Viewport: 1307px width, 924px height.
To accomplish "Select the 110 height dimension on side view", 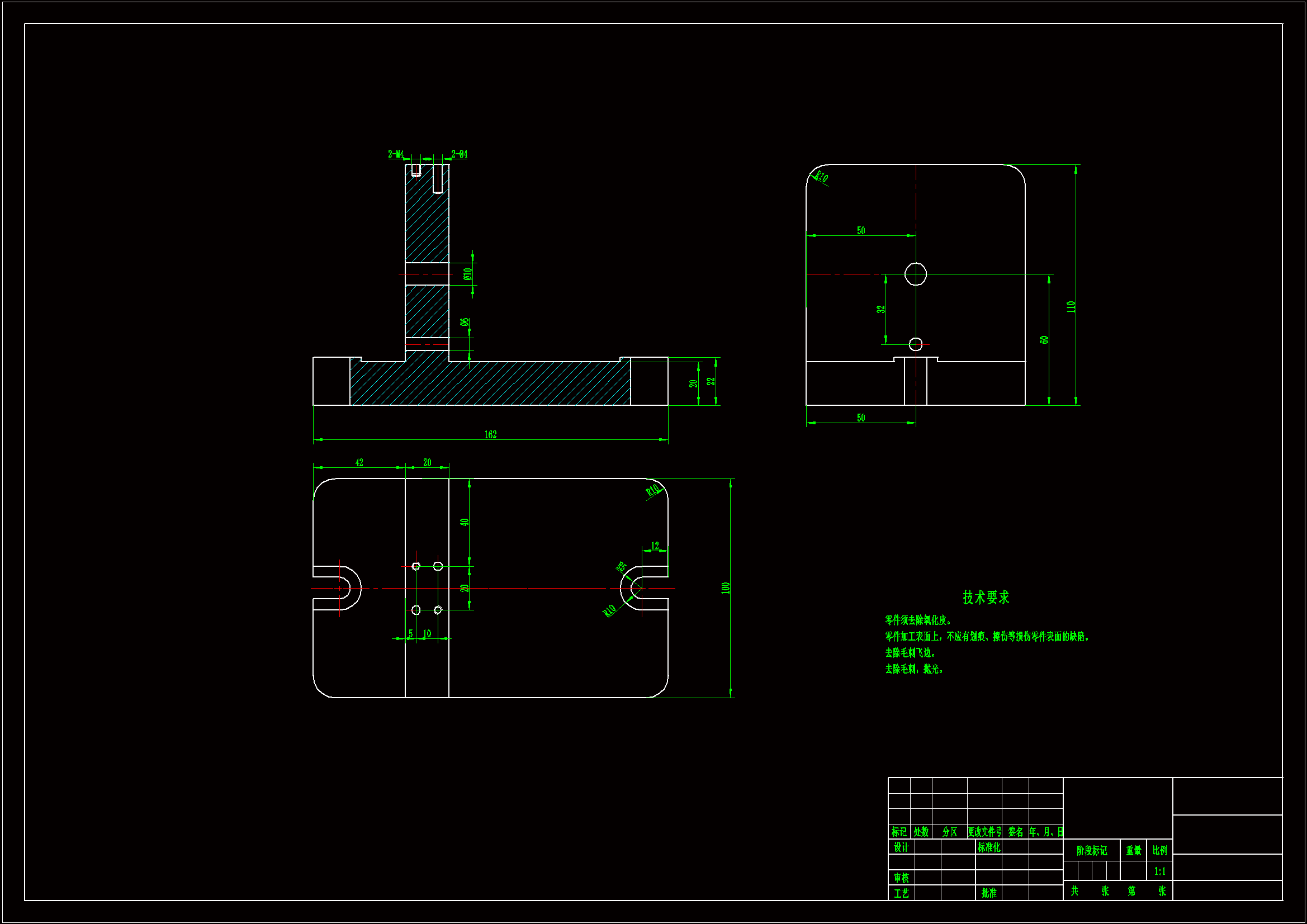I will point(1071,306).
